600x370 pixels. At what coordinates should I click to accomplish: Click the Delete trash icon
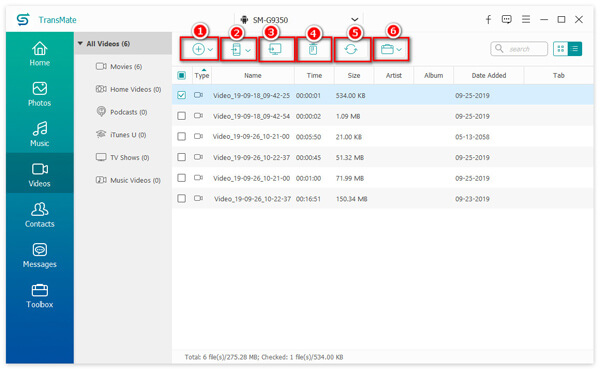[313, 49]
